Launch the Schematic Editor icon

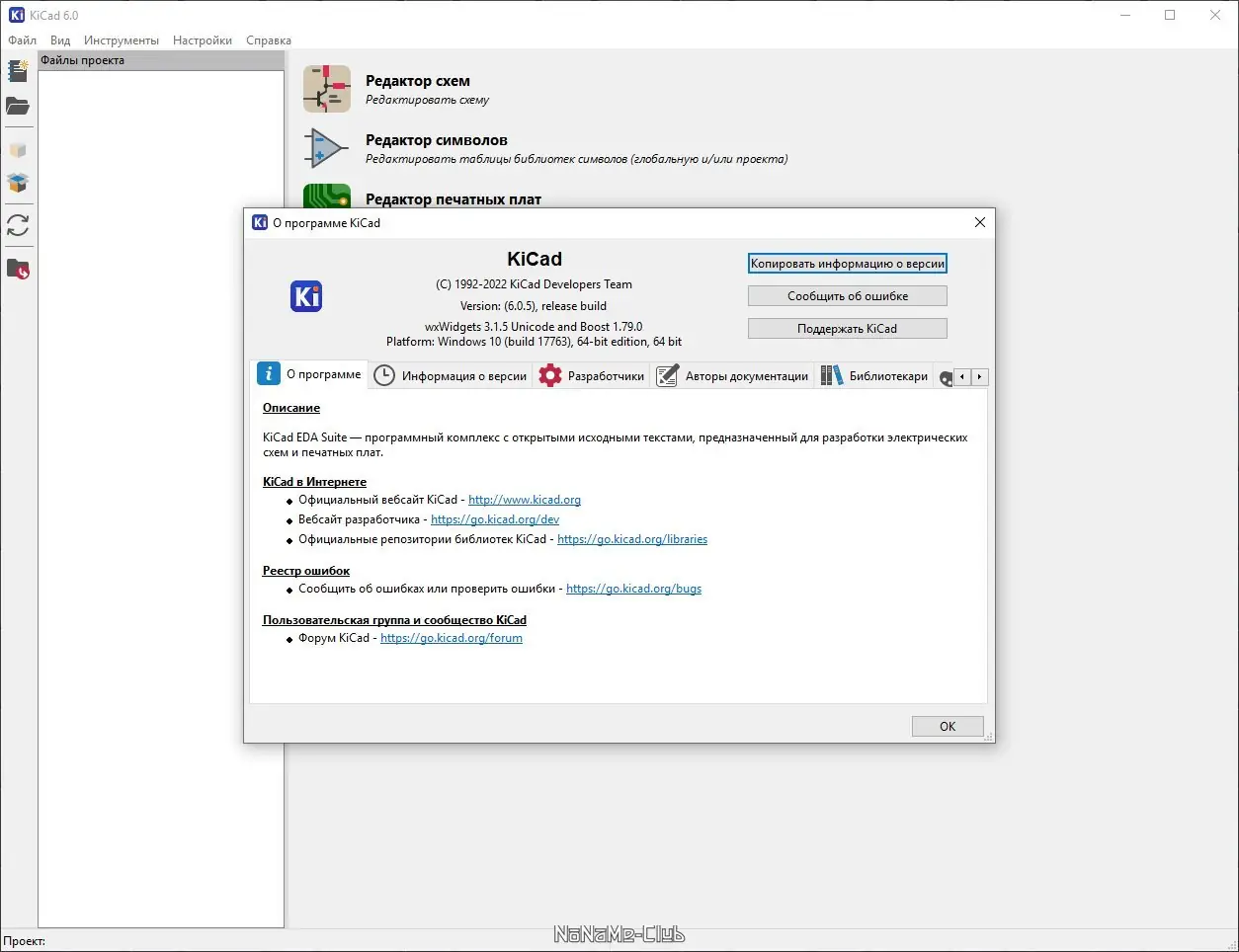pos(327,89)
